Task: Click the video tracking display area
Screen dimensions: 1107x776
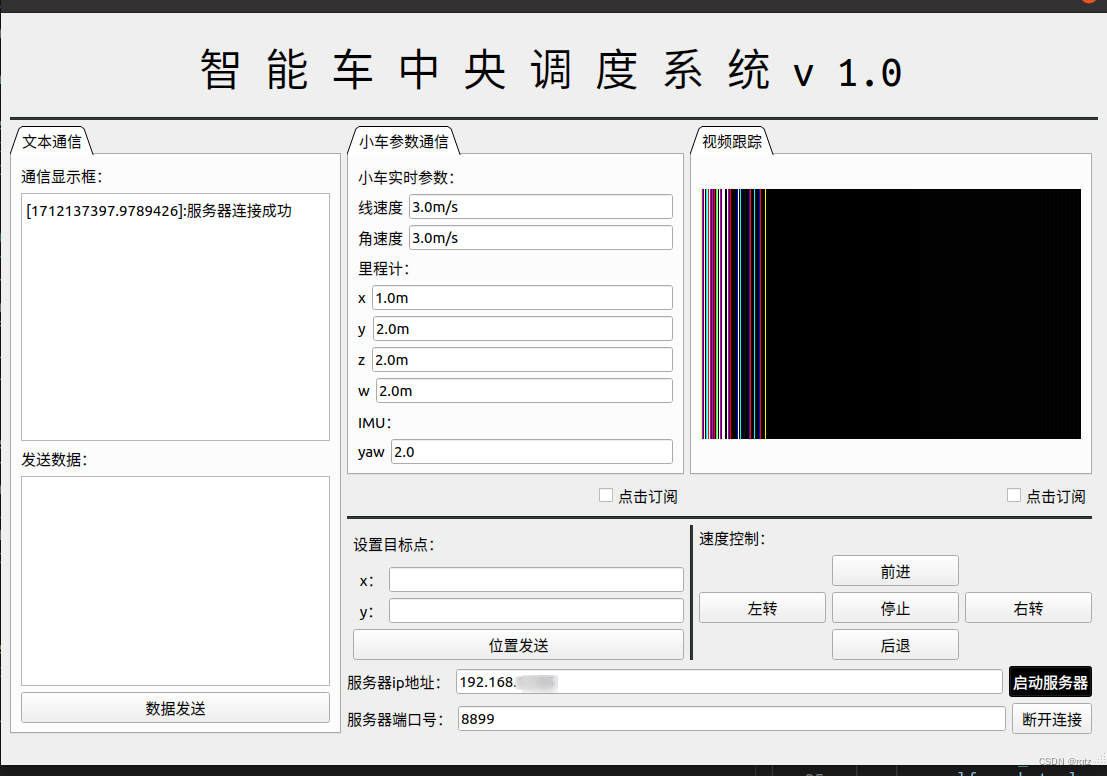Action: 890,313
